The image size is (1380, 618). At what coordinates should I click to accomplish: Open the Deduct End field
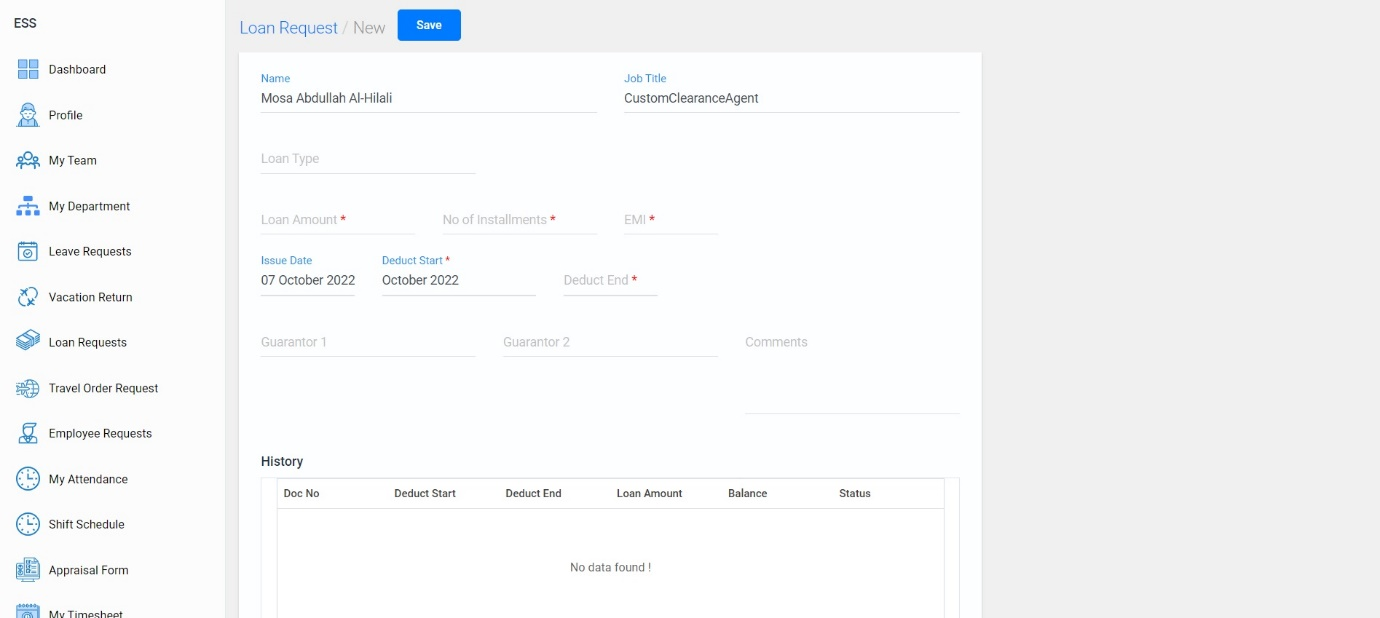(608, 280)
